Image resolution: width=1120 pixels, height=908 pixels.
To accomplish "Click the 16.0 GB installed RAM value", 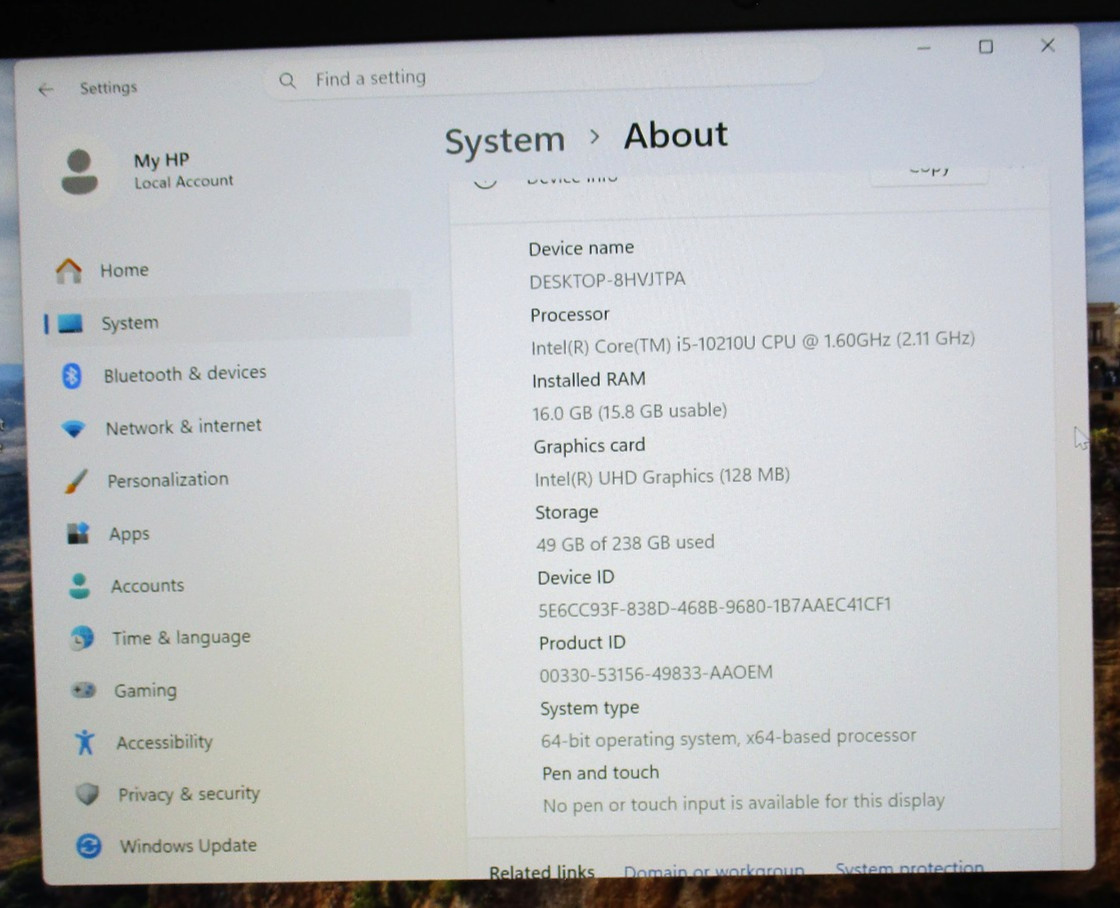I will 629,411.
